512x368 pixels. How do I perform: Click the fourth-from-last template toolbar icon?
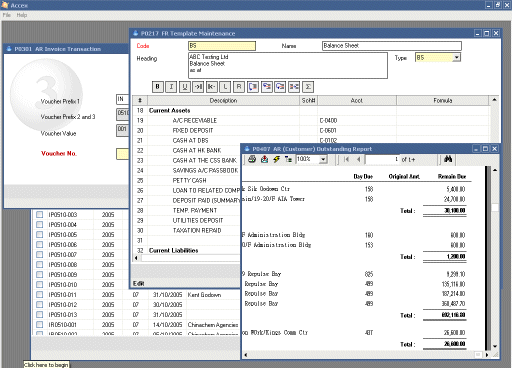(267, 87)
